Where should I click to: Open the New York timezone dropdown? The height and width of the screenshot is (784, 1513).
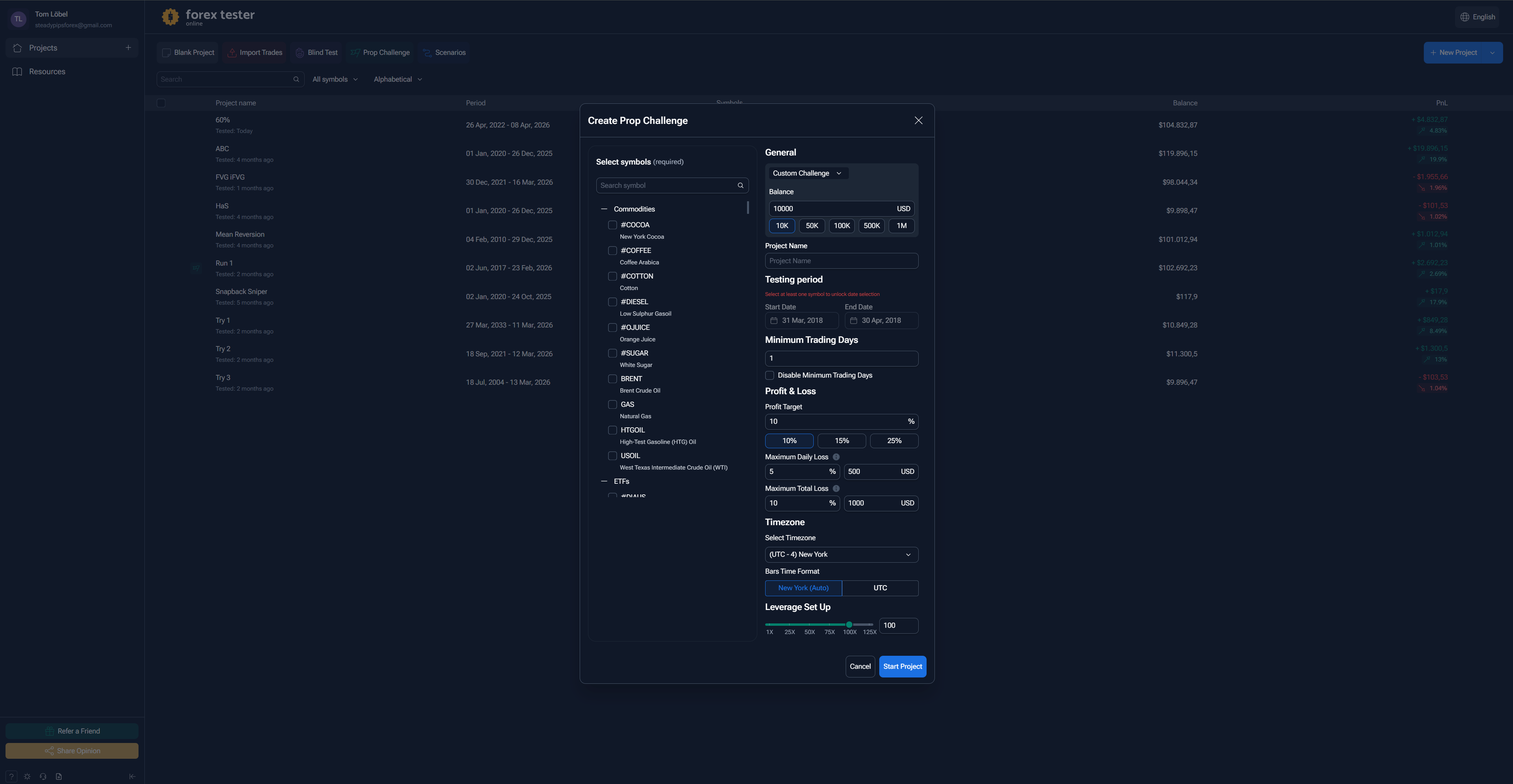842,554
